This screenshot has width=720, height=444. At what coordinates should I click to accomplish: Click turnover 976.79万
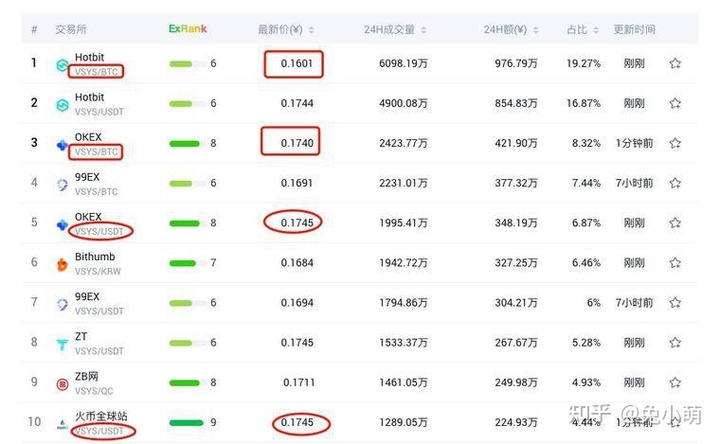coord(516,63)
